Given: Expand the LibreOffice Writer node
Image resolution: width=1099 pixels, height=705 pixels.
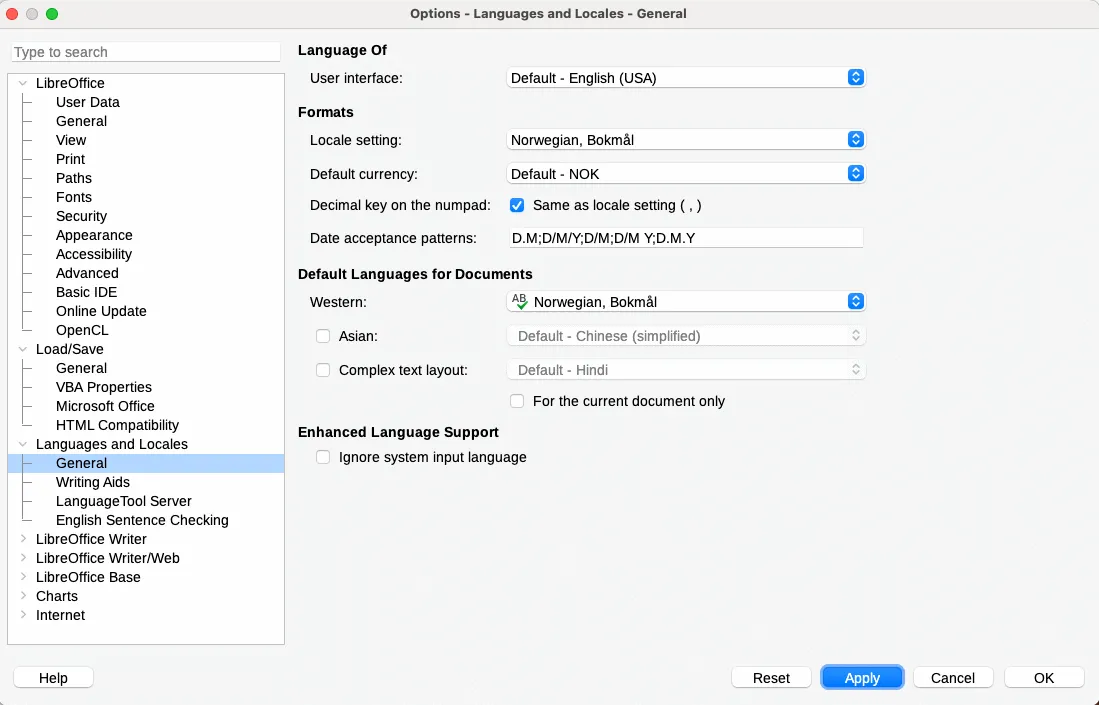Looking at the screenshot, I should tap(22, 539).
